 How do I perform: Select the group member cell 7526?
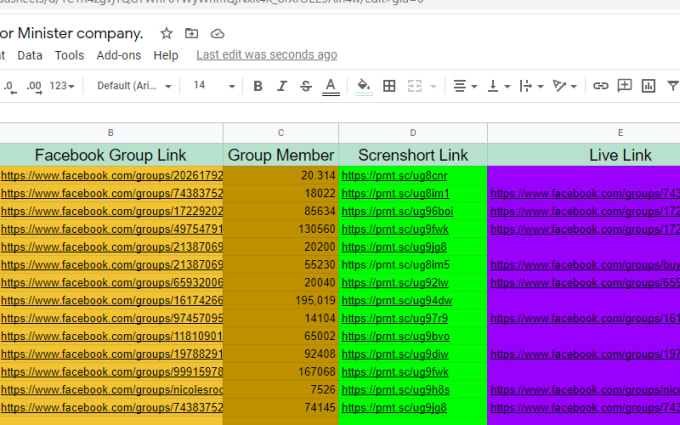(x=281, y=390)
